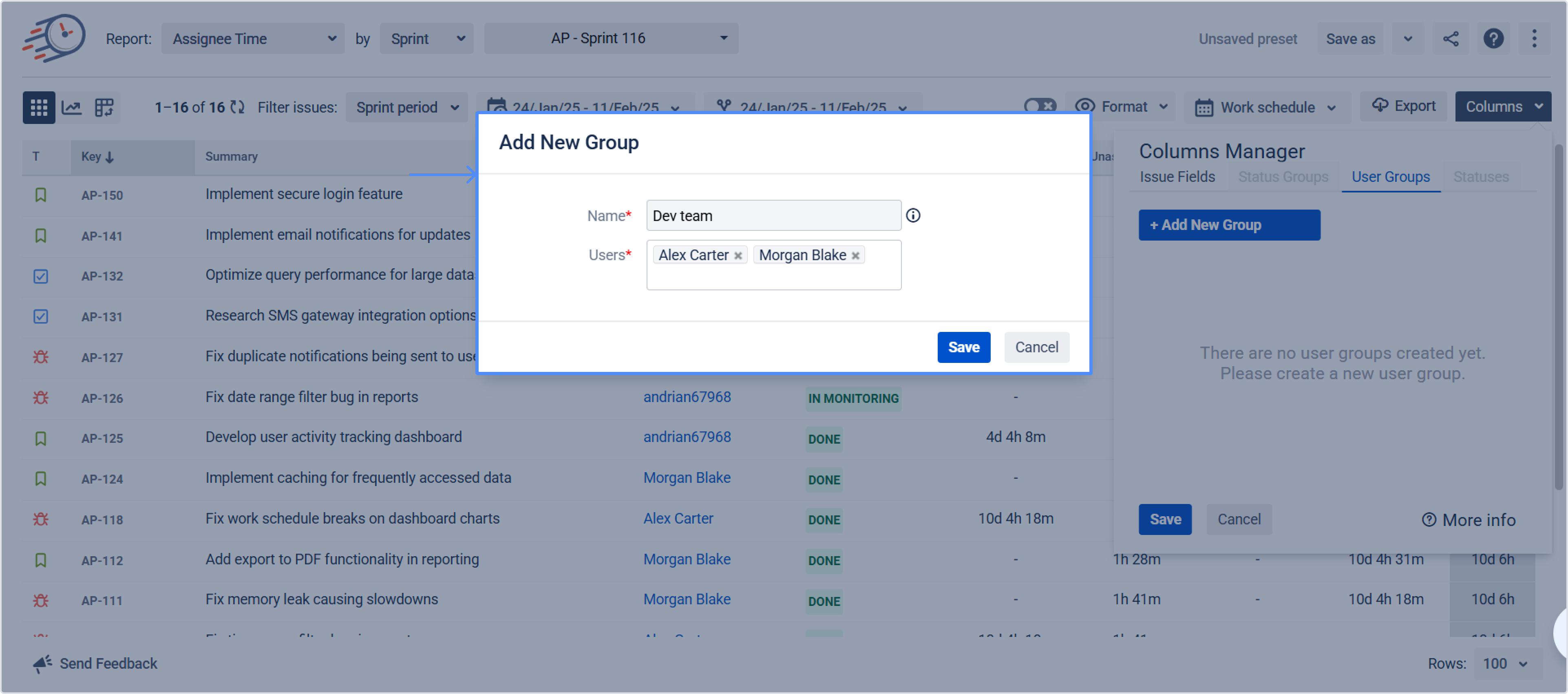The width and height of the screenshot is (1568, 694).
Task: Click Save in Add New Group dialog
Action: [963, 347]
